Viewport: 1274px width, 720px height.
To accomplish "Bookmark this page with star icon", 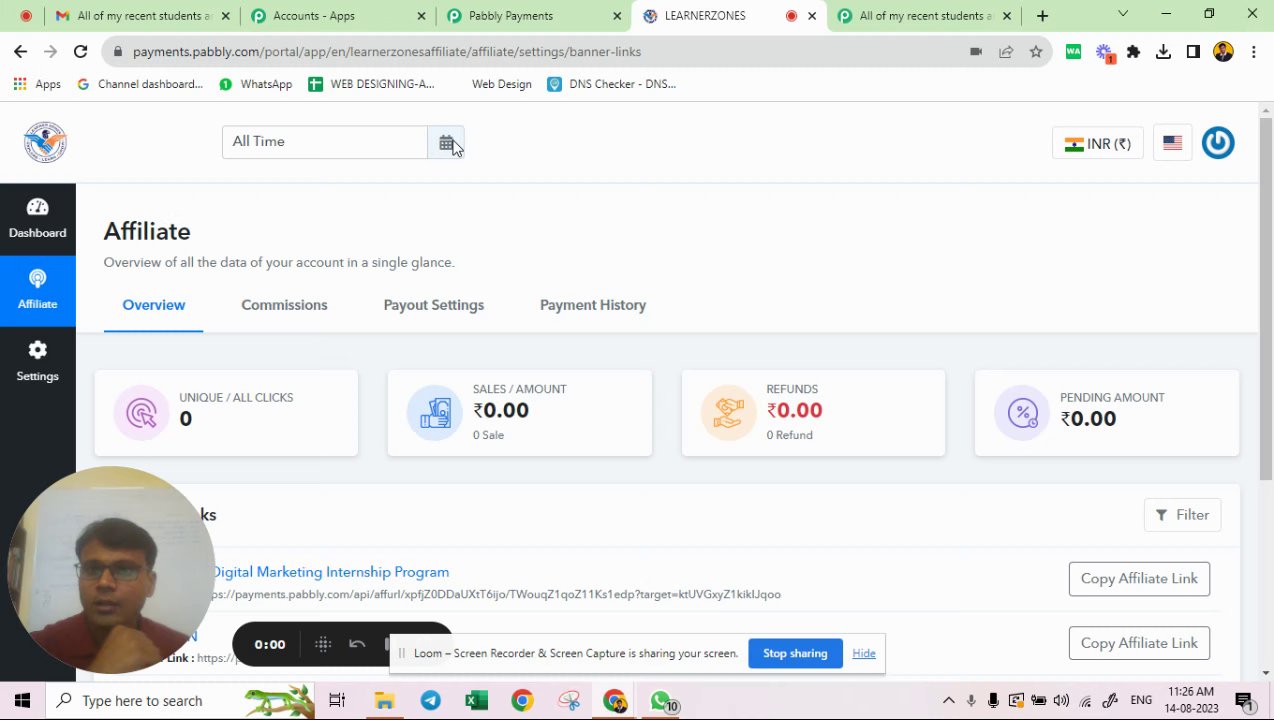I will click(x=1036, y=52).
